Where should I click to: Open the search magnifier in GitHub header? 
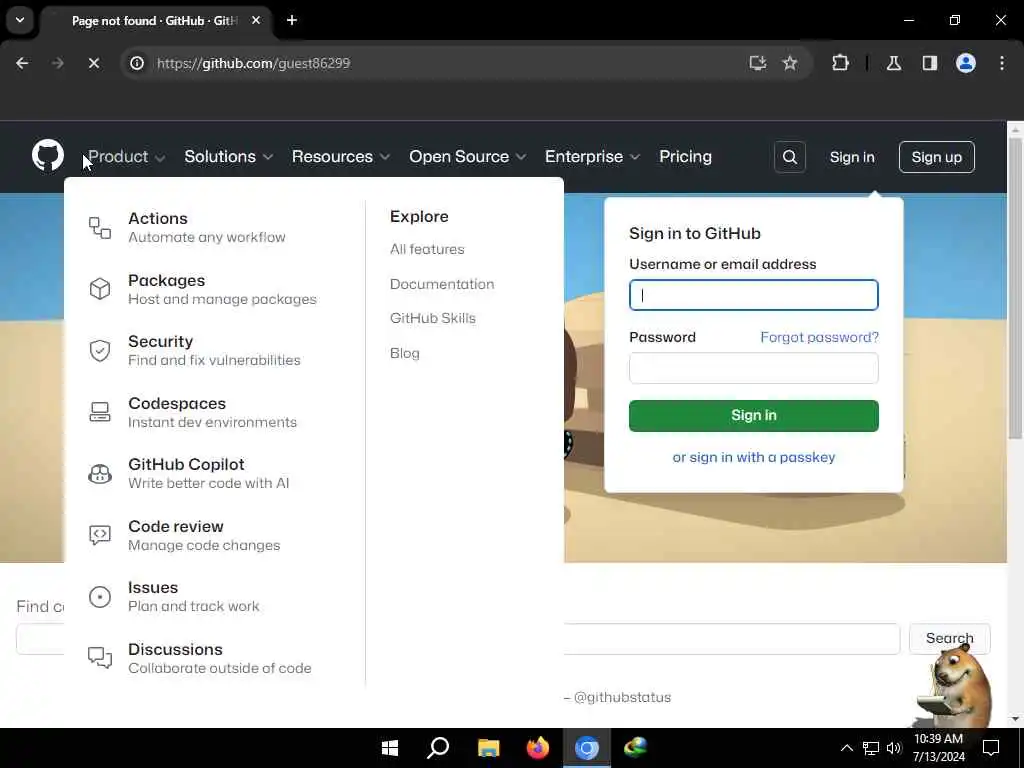click(x=790, y=157)
